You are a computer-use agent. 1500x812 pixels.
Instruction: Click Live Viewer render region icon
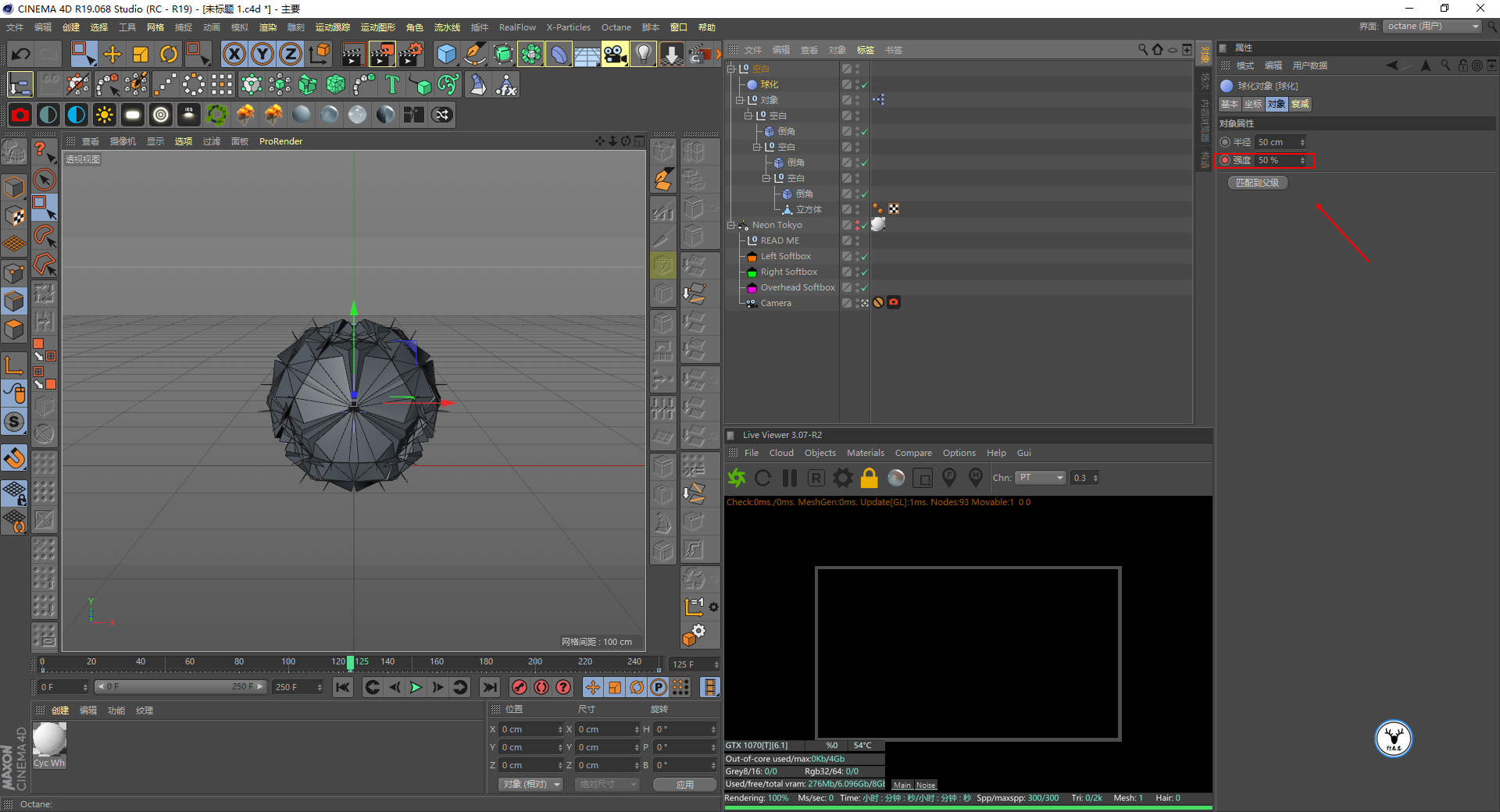click(x=923, y=478)
